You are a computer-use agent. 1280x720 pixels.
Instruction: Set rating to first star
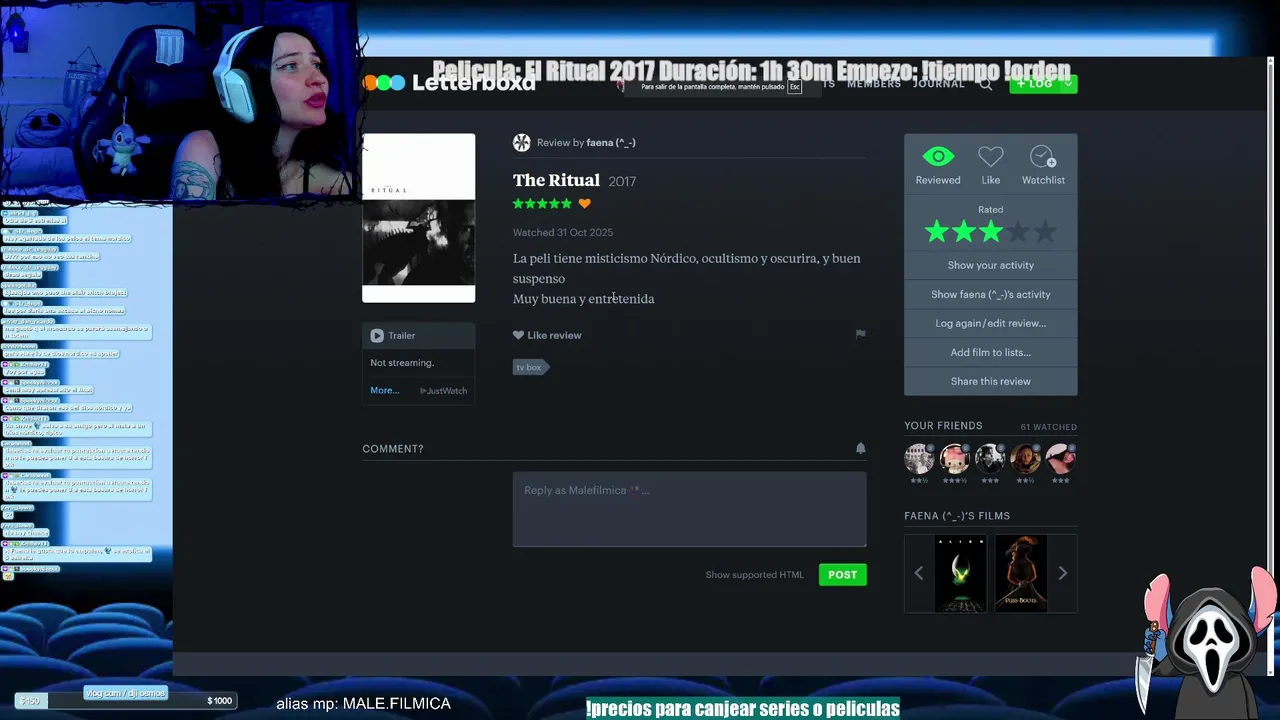[x=937, y=232]
